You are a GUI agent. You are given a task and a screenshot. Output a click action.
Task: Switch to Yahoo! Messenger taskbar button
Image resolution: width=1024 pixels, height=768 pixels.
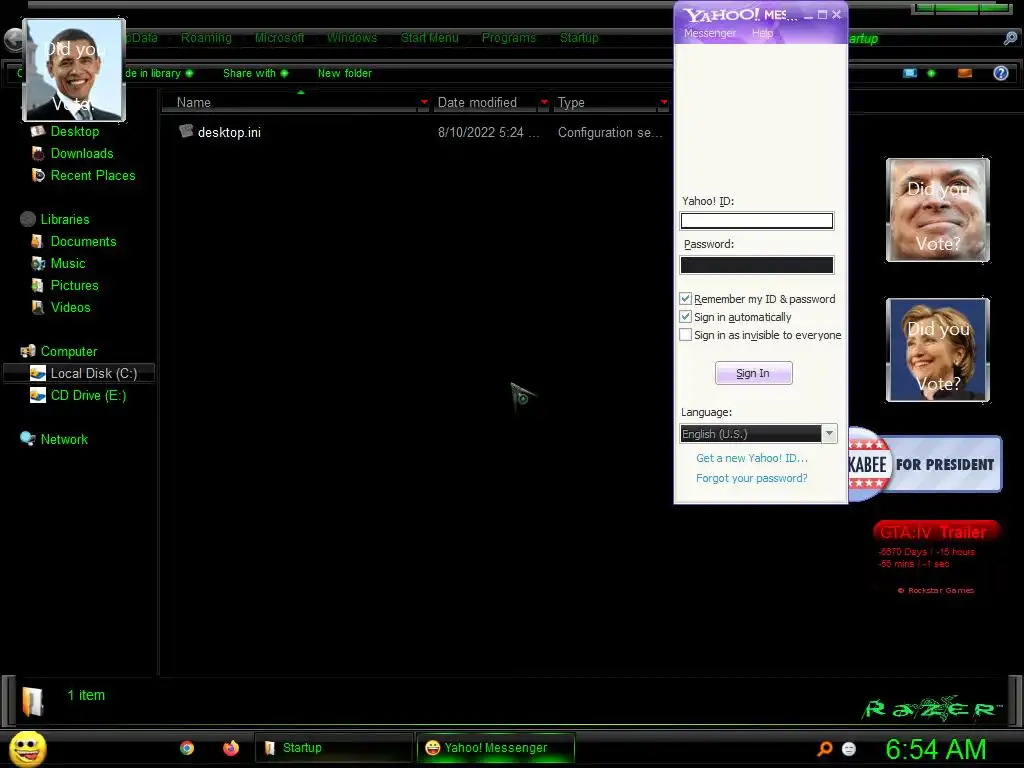496,748
